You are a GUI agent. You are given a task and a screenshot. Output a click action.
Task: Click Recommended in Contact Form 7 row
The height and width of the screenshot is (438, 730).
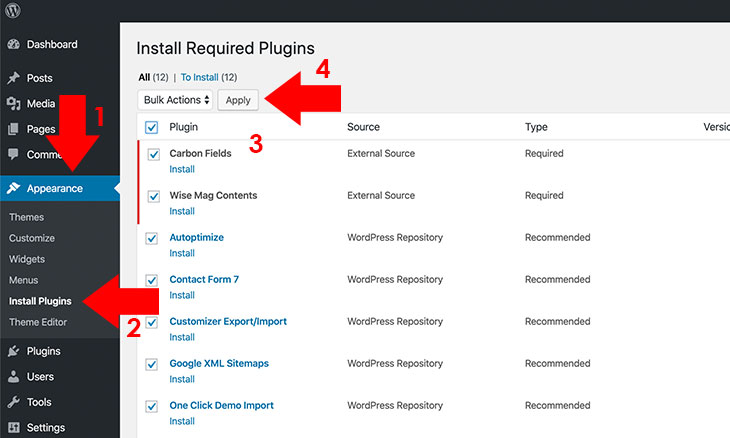tap(558, 279)
